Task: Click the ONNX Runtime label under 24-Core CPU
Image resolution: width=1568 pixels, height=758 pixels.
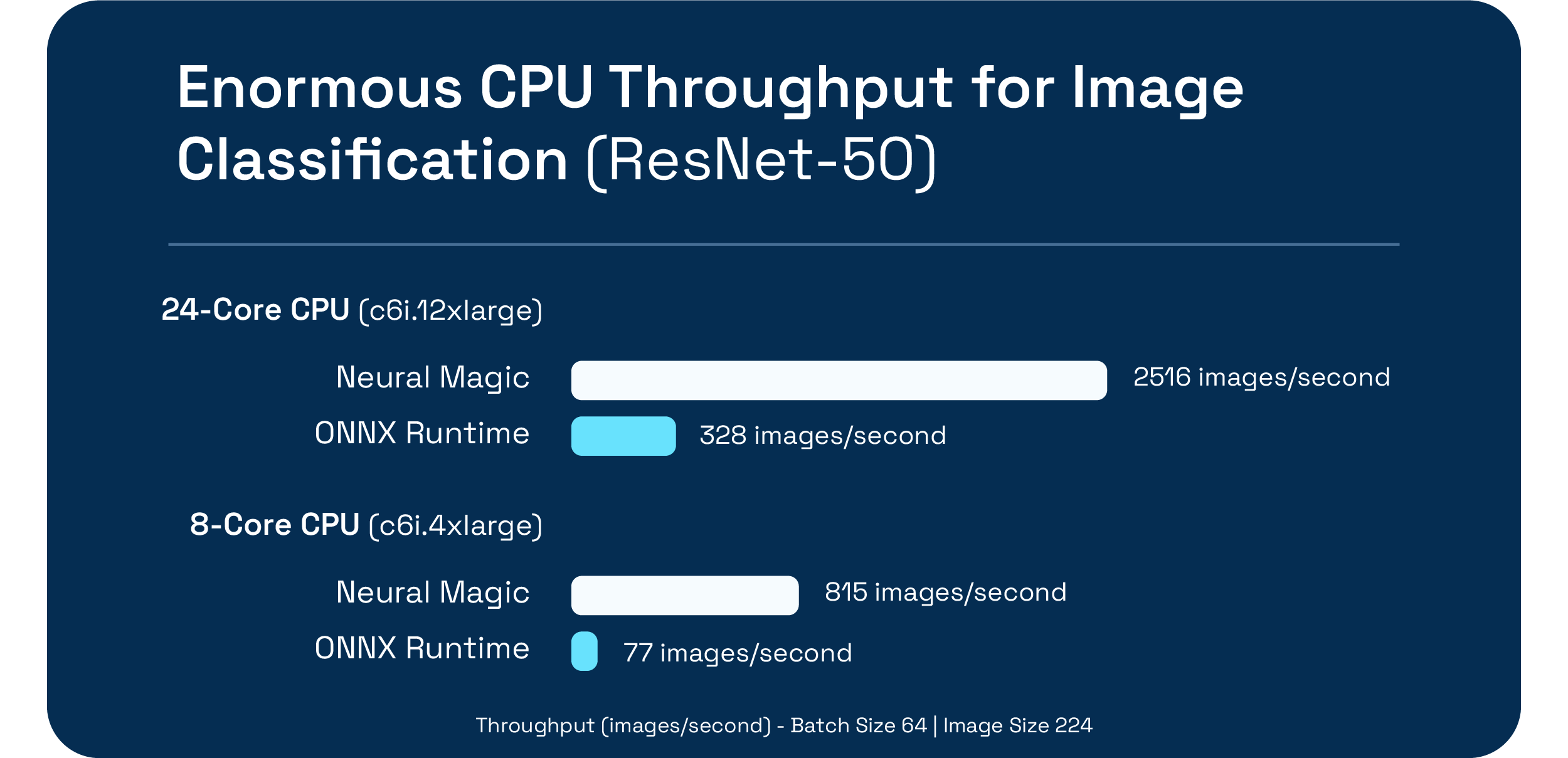Action: 422,433
